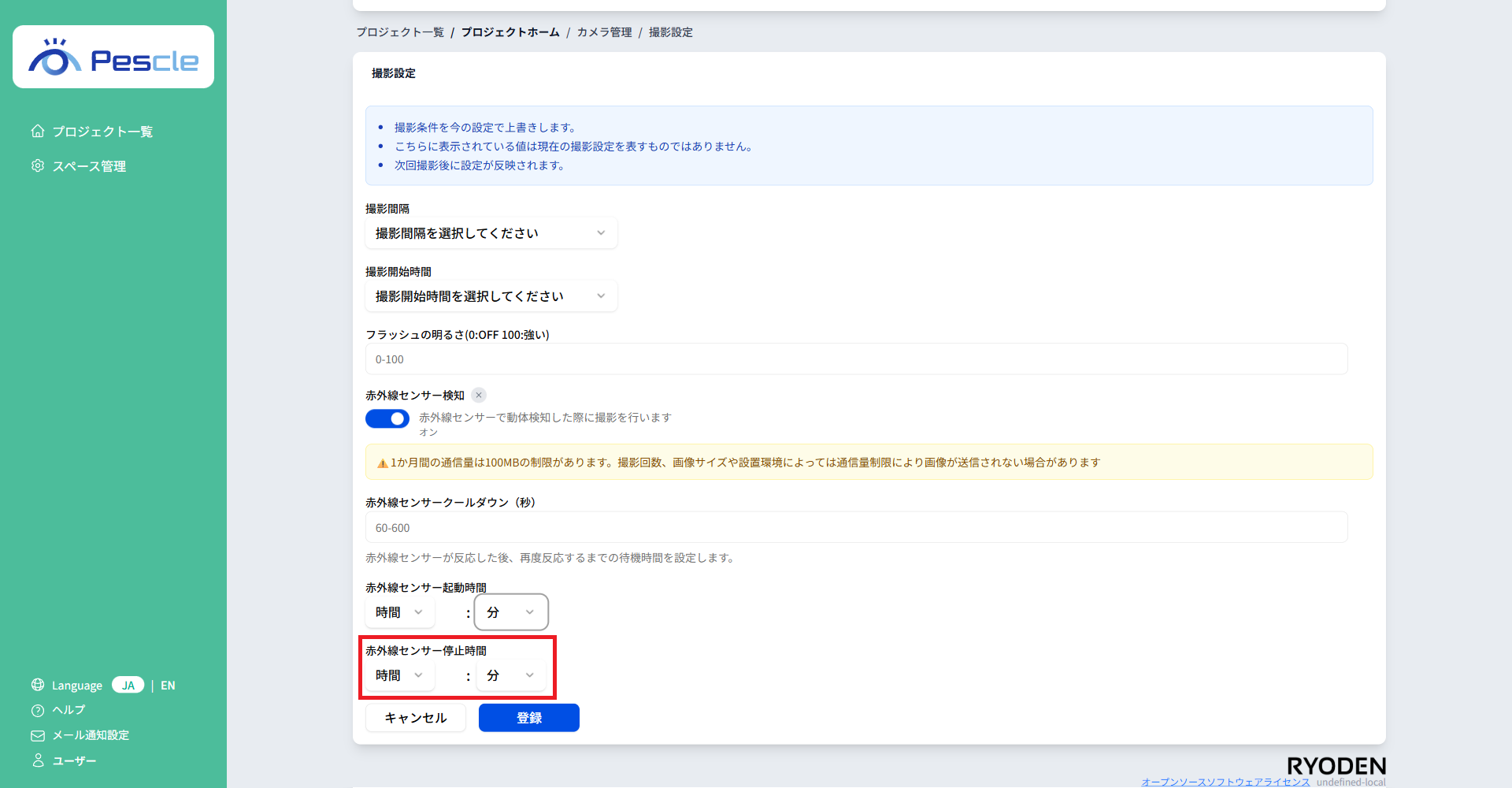Switch interface language to EN
Viewport: 1512px width, 788px height.
(168, 685)
